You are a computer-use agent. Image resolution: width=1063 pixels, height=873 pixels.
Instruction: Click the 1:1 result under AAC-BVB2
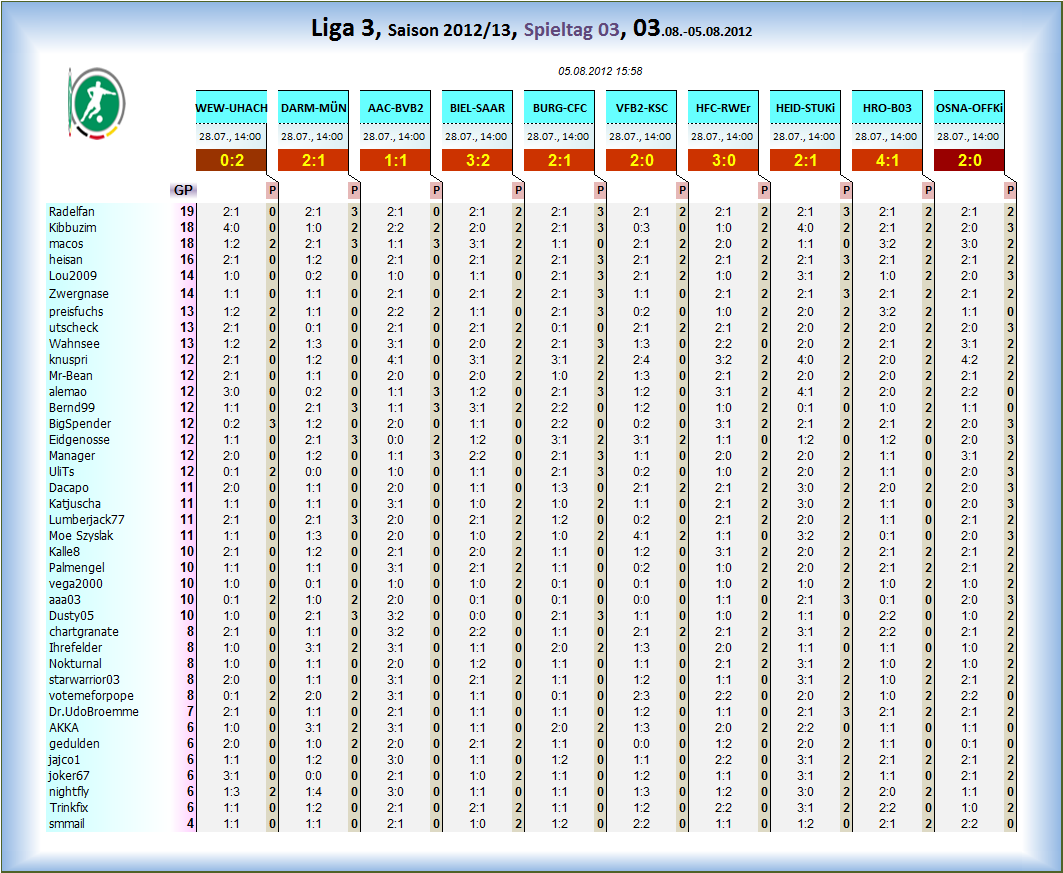click(x=396, y=161)
